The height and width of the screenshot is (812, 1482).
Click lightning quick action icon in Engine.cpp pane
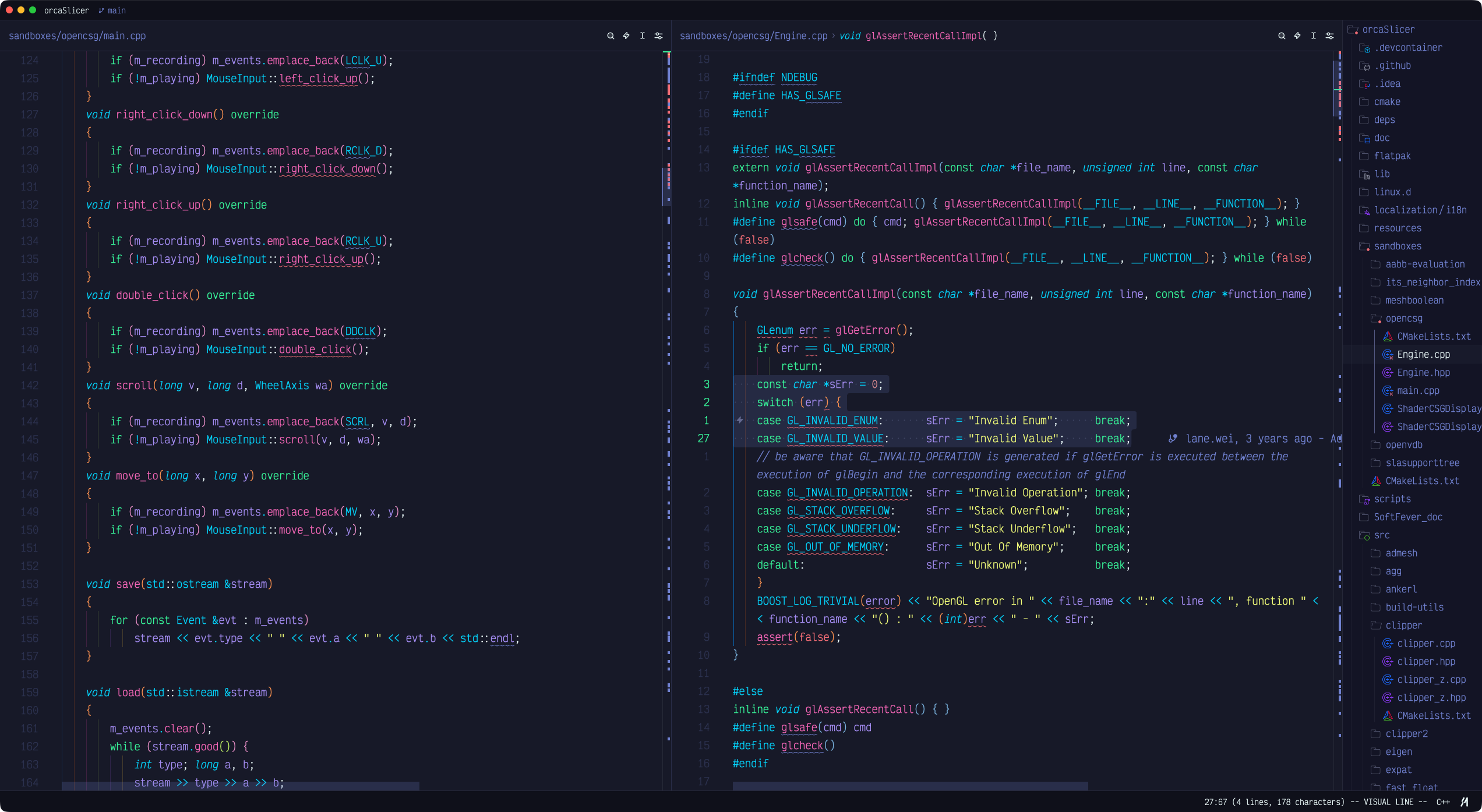click(x=1297, y=36)
